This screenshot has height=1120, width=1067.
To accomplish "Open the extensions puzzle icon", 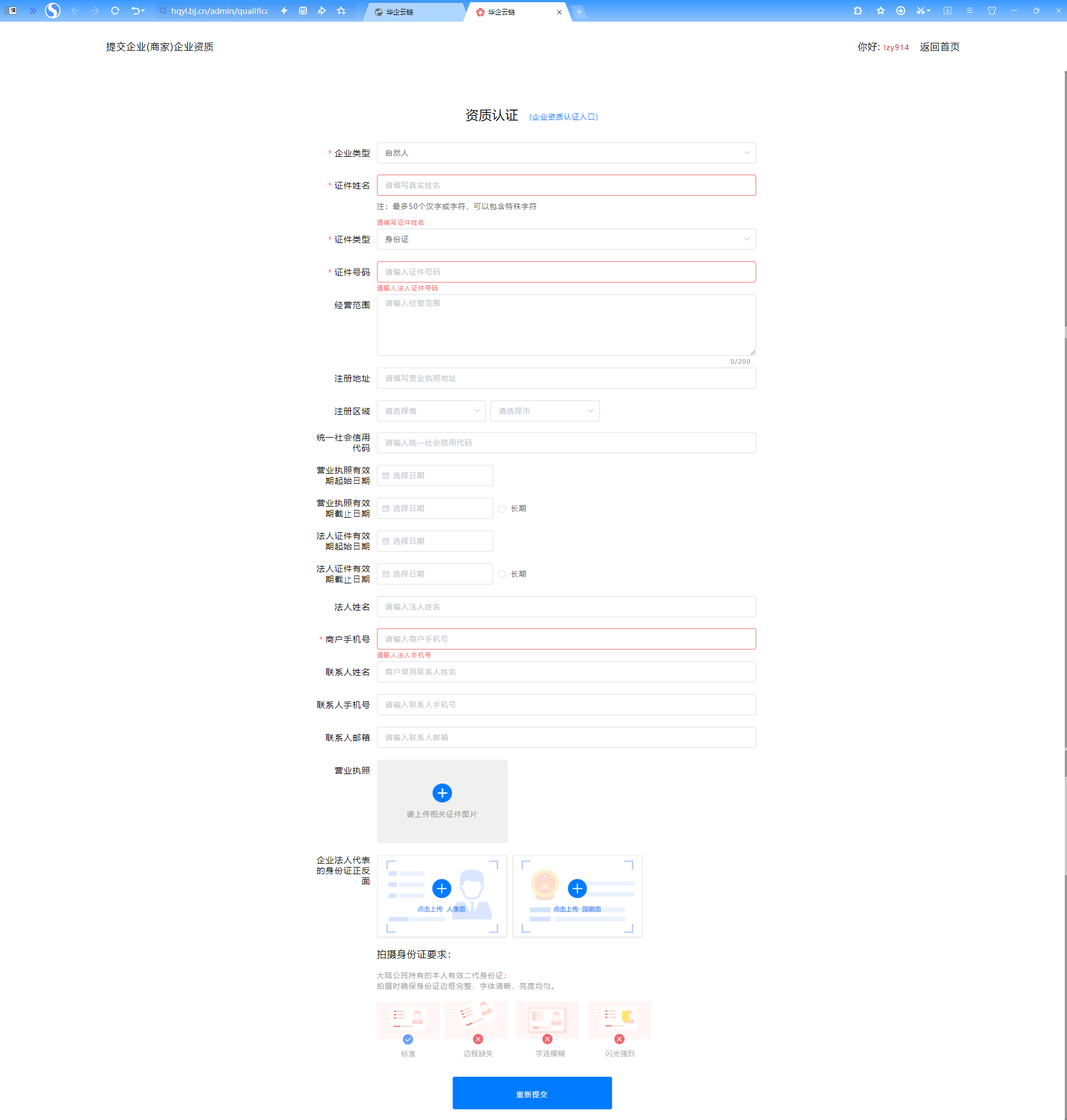I will coord(858,11).
